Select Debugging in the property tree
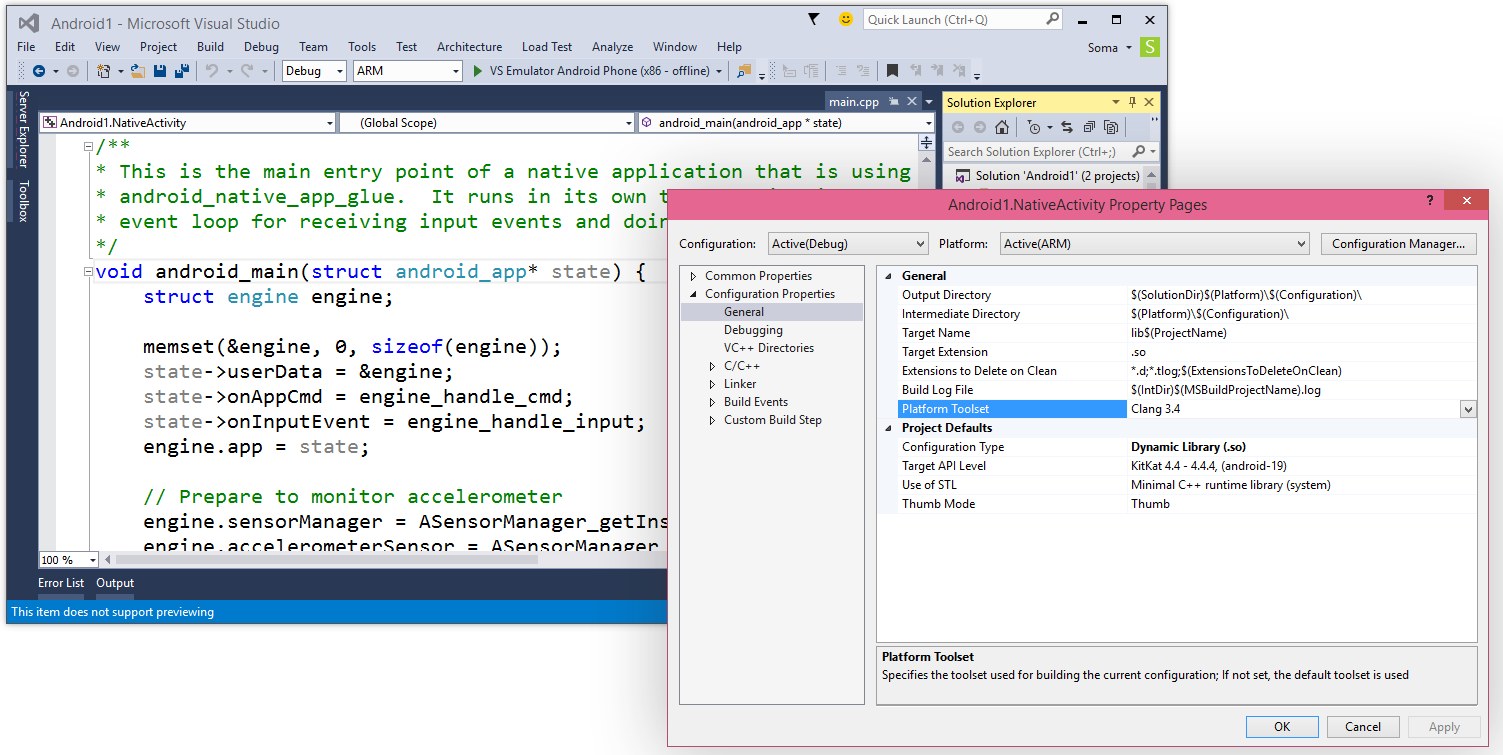This screenshot has width=1503, height=755. pyautogui.click(x=753, y=330)
